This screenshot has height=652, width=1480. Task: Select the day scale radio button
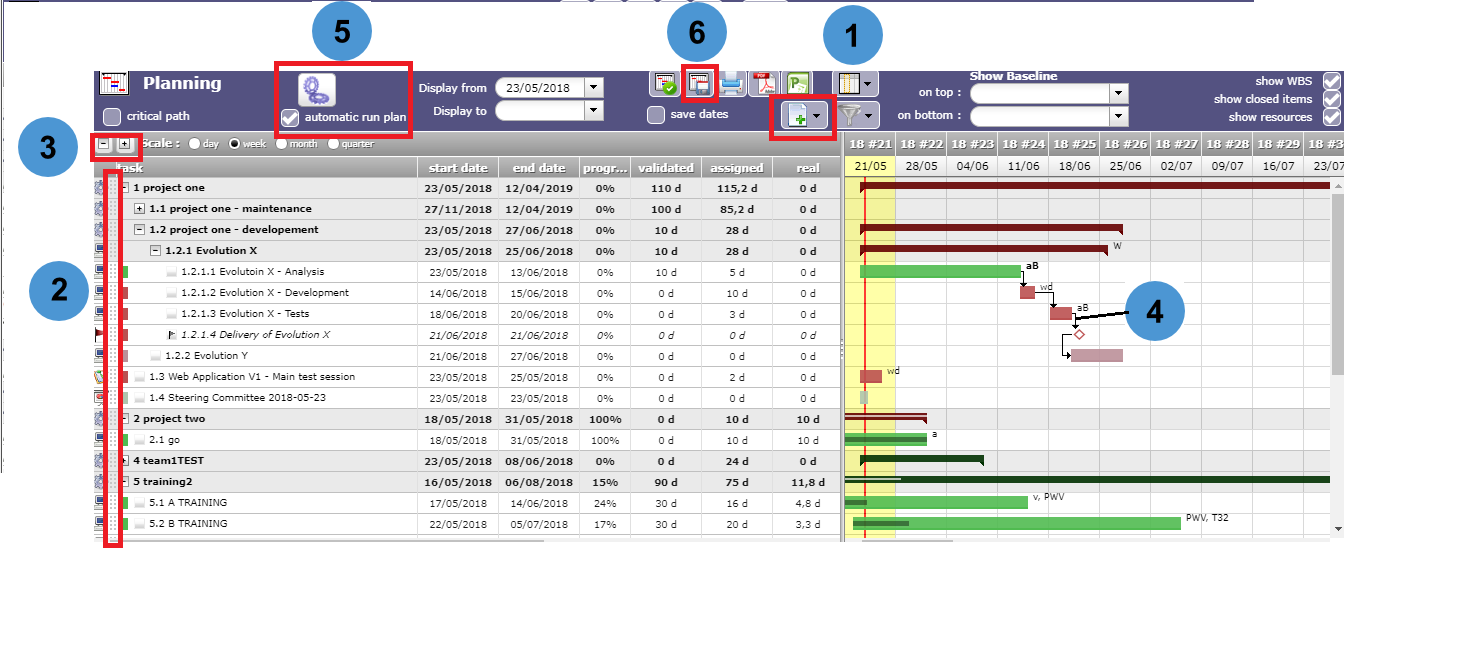194,144
